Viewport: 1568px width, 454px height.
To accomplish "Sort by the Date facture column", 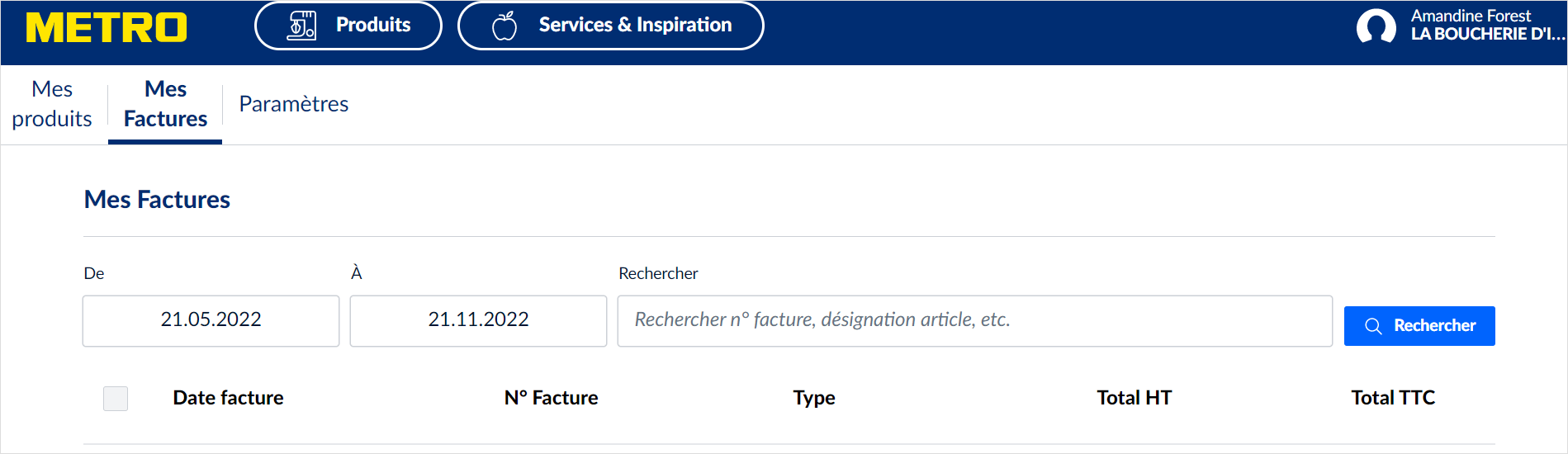I will [228, 398].
